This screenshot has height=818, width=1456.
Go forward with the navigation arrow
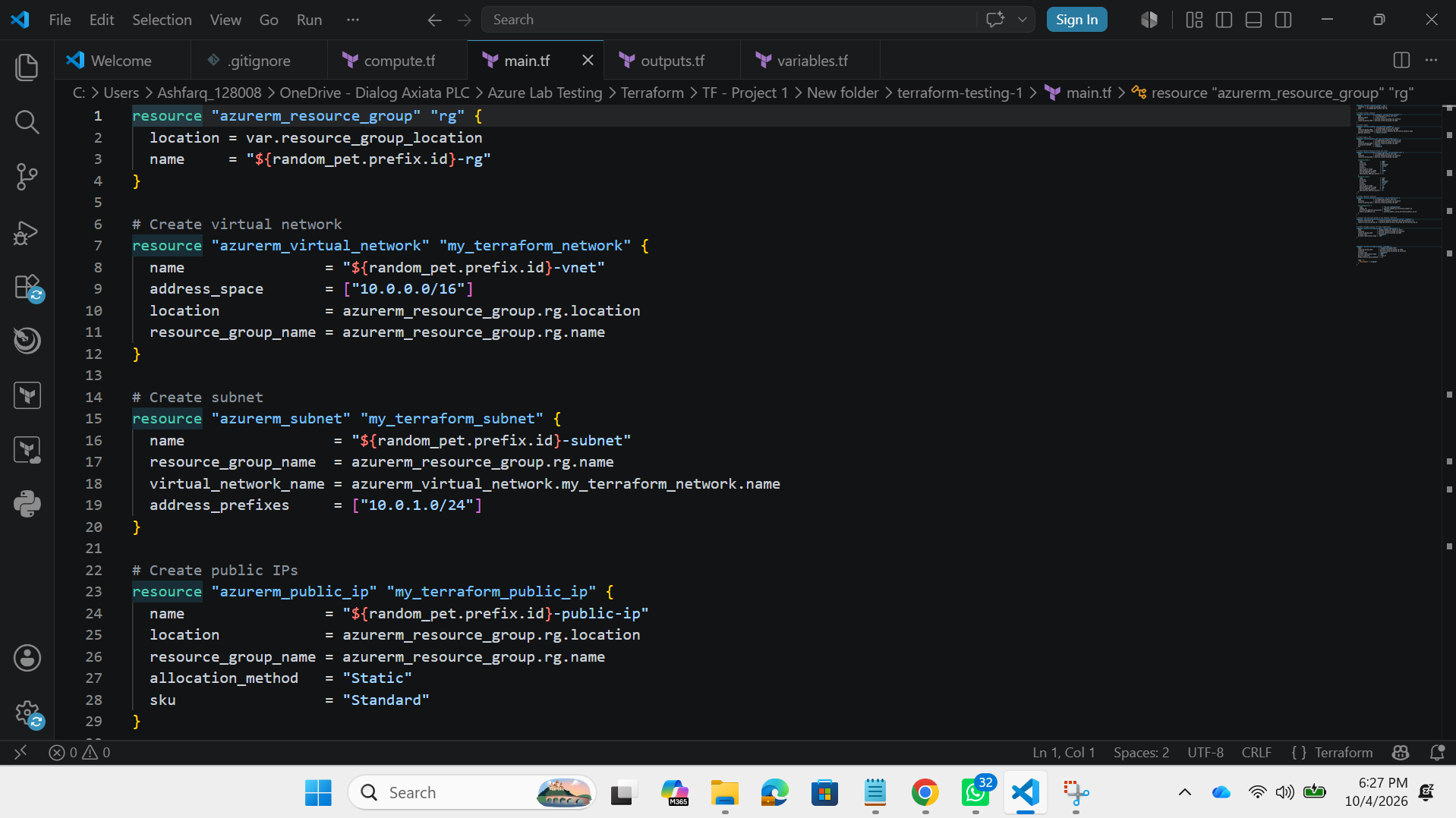pos(465,20)
